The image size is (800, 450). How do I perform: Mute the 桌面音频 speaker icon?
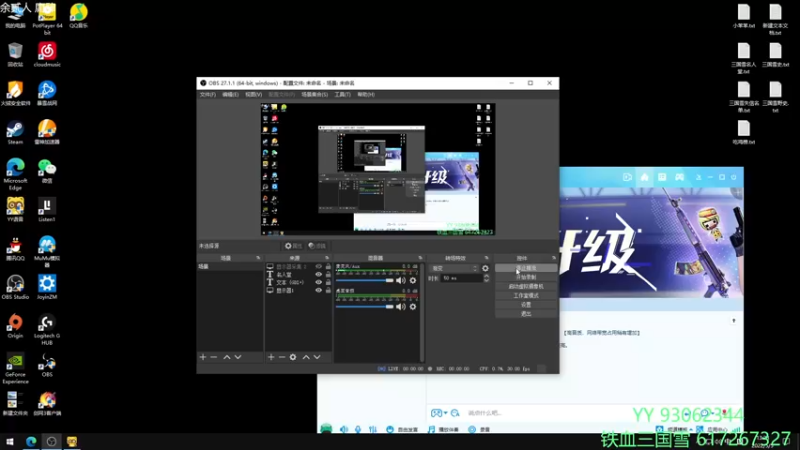click(x=401, y=307)
